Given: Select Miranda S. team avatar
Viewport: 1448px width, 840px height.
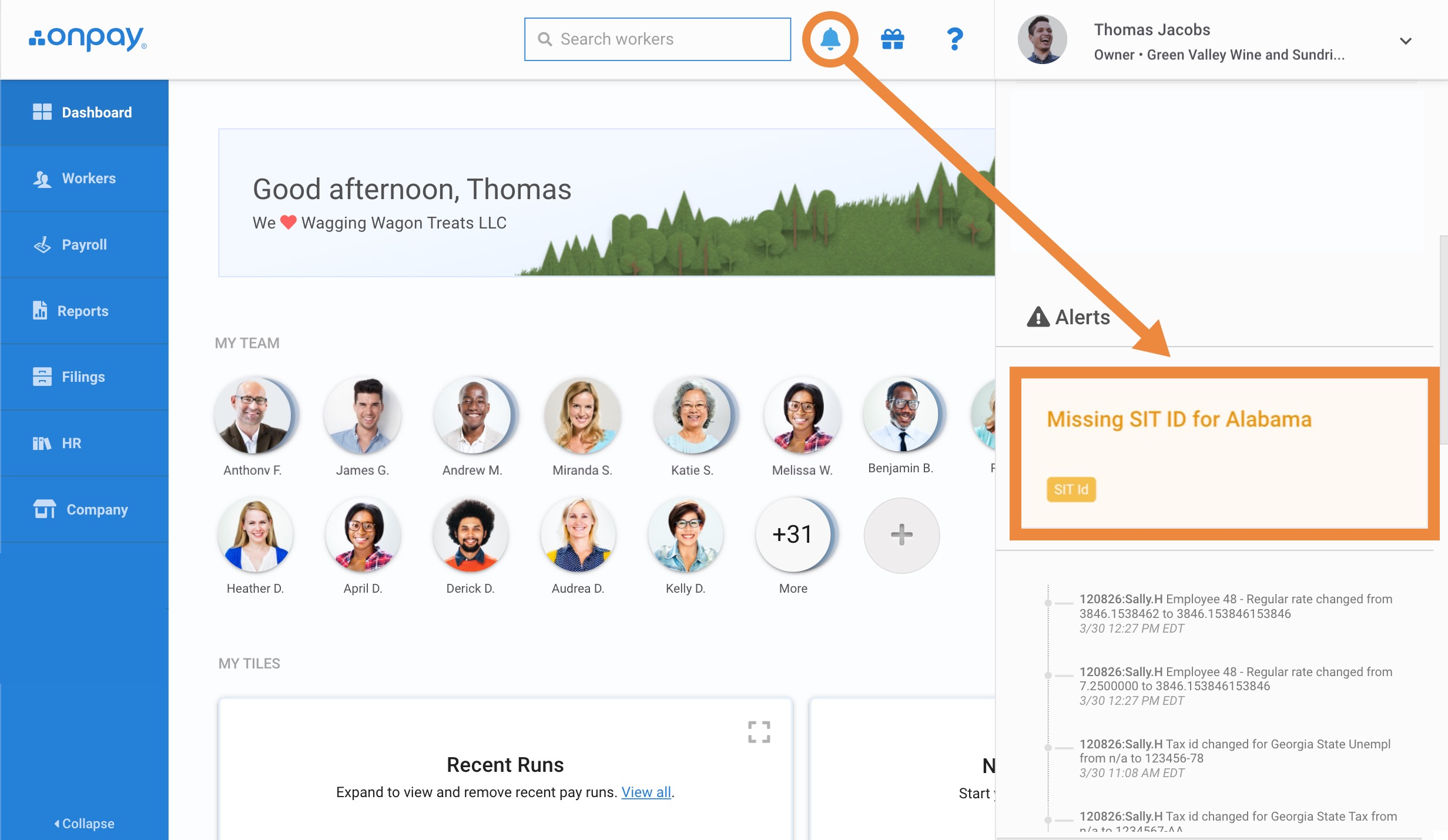Looking at the screenshot, I should 582,416.
